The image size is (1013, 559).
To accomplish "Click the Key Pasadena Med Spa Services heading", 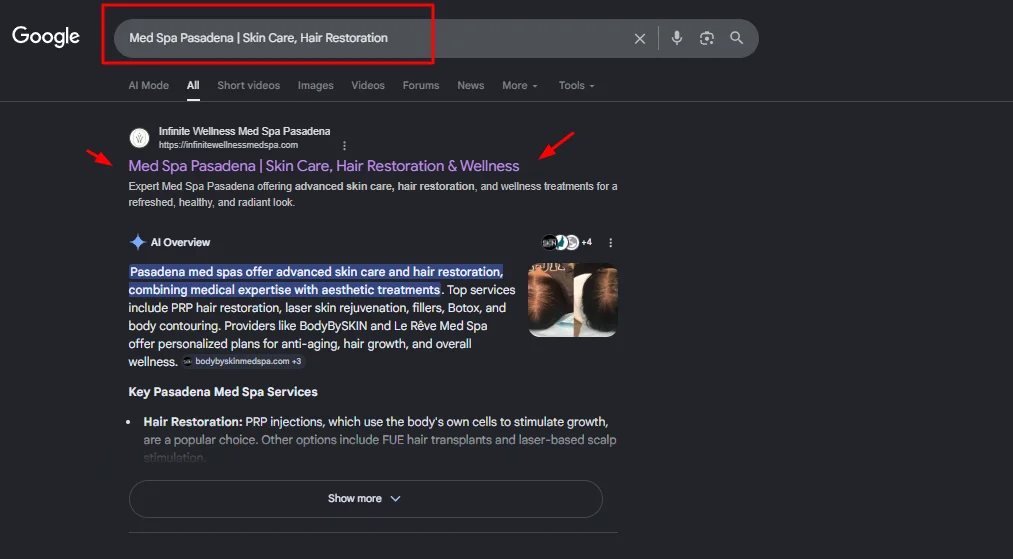I will 223,392.
